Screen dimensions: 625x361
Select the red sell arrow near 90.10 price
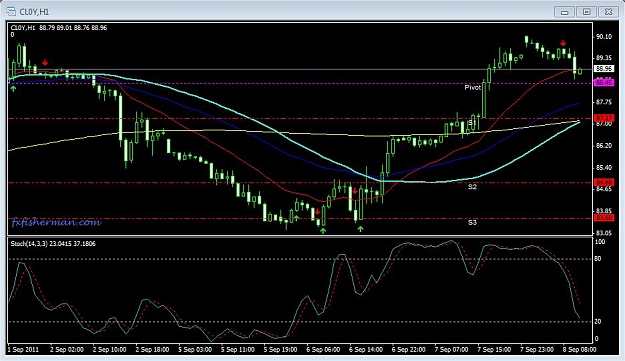563,43
